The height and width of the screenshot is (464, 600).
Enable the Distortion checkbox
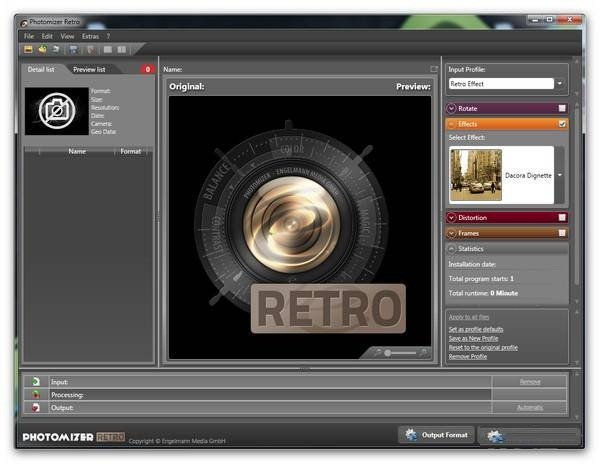coord(562,217)
